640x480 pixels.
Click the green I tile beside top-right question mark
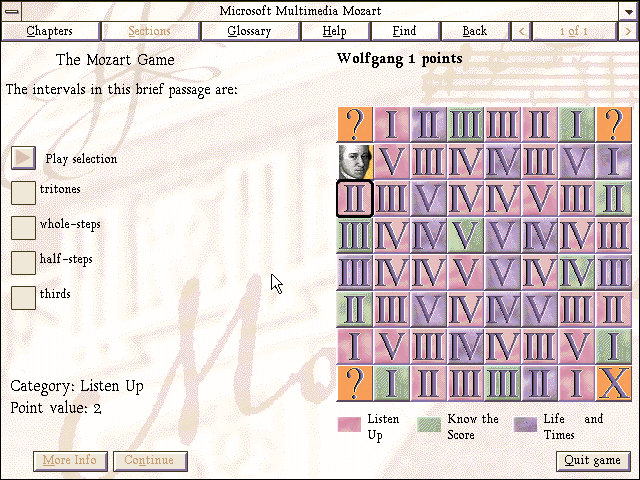pos(576,124)
